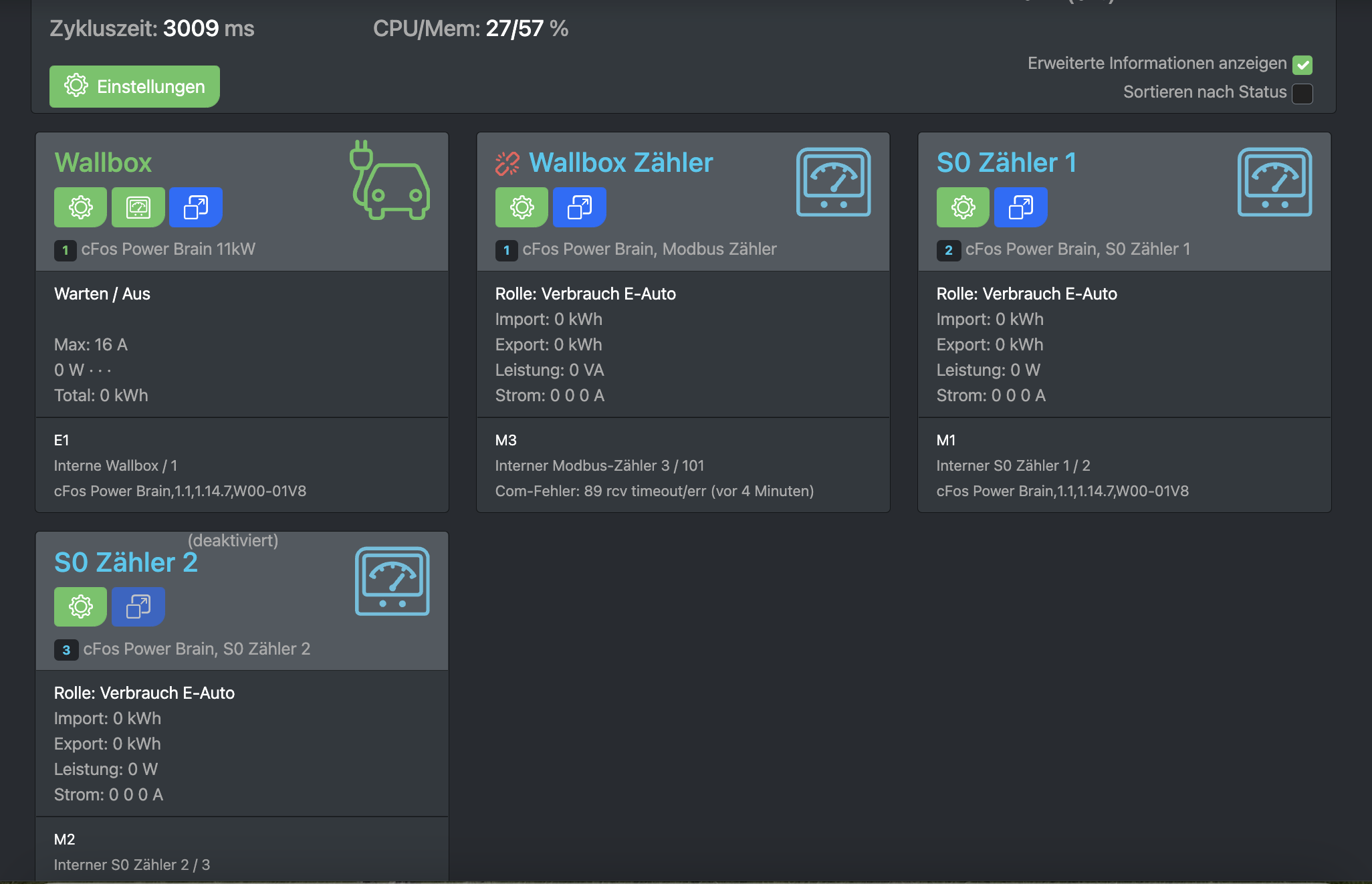Open Wallbox display/meter config icon
The width and height of the screenshot is (1372, 884).
(x=138, y=207)
